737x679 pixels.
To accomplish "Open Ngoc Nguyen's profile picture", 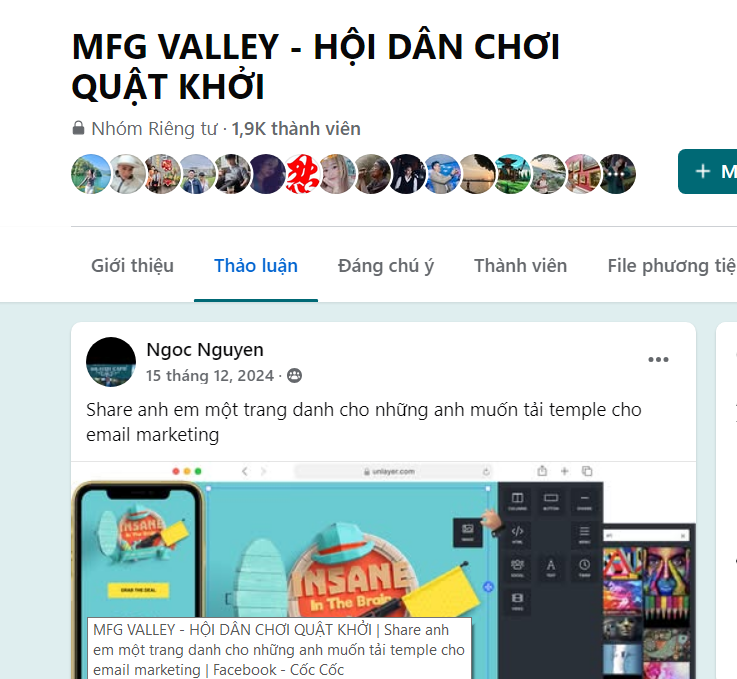I will [111, 362].
